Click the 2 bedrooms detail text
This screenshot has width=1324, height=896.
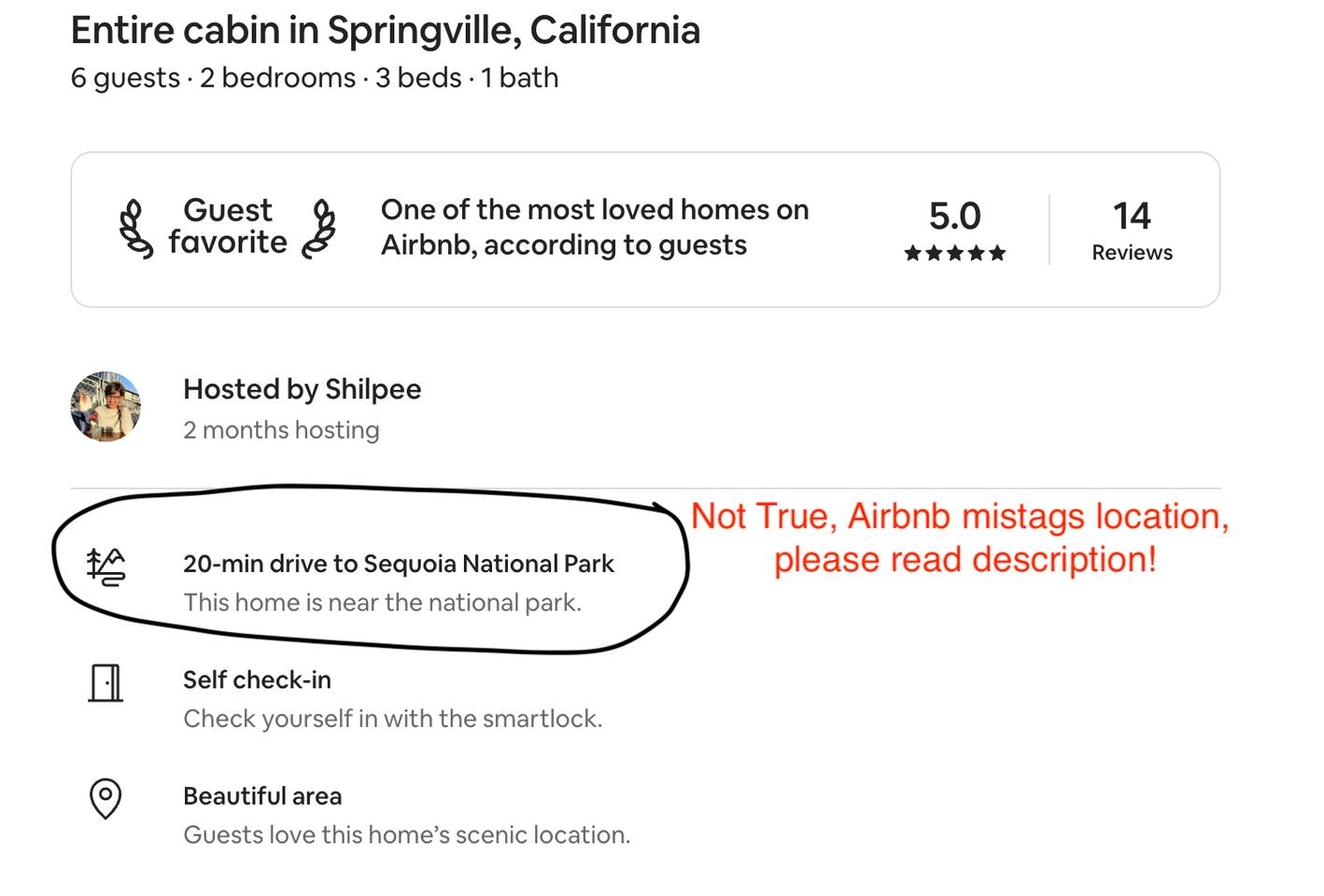coord(277,77)
